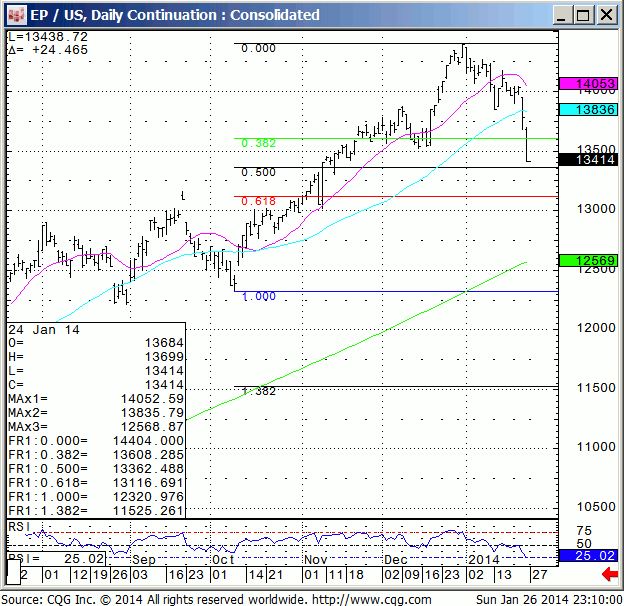Image resolution: width=624 pixels, height=606 pixels.
Task: Click the magenta 14053 price label
Action: pyautogui.click(x=588, y=84)
